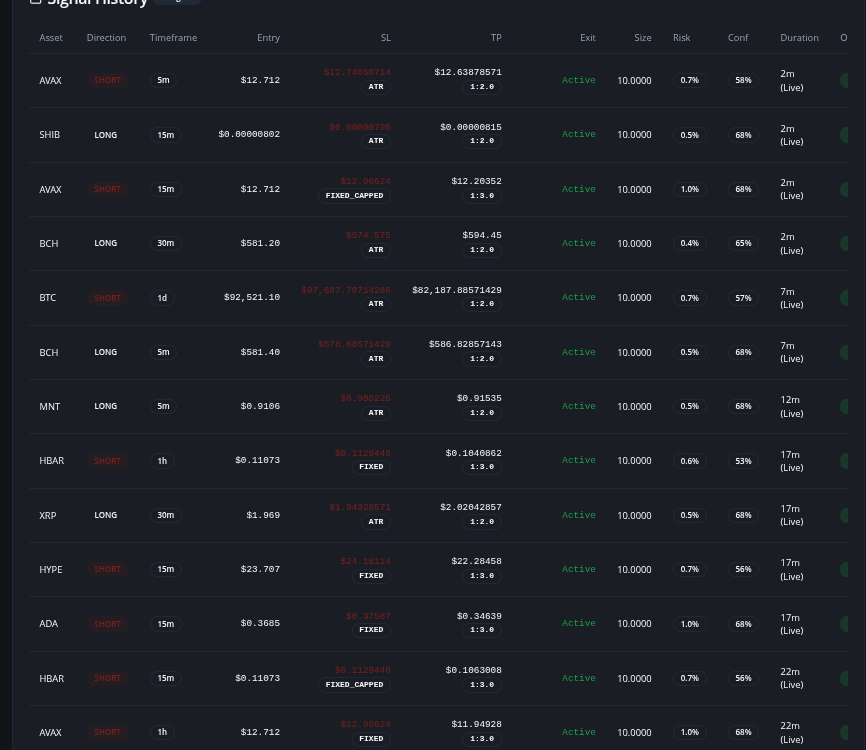Click the 53% confidence badge
The width and height of the screenshot is (866, 750).
[743, 461]
